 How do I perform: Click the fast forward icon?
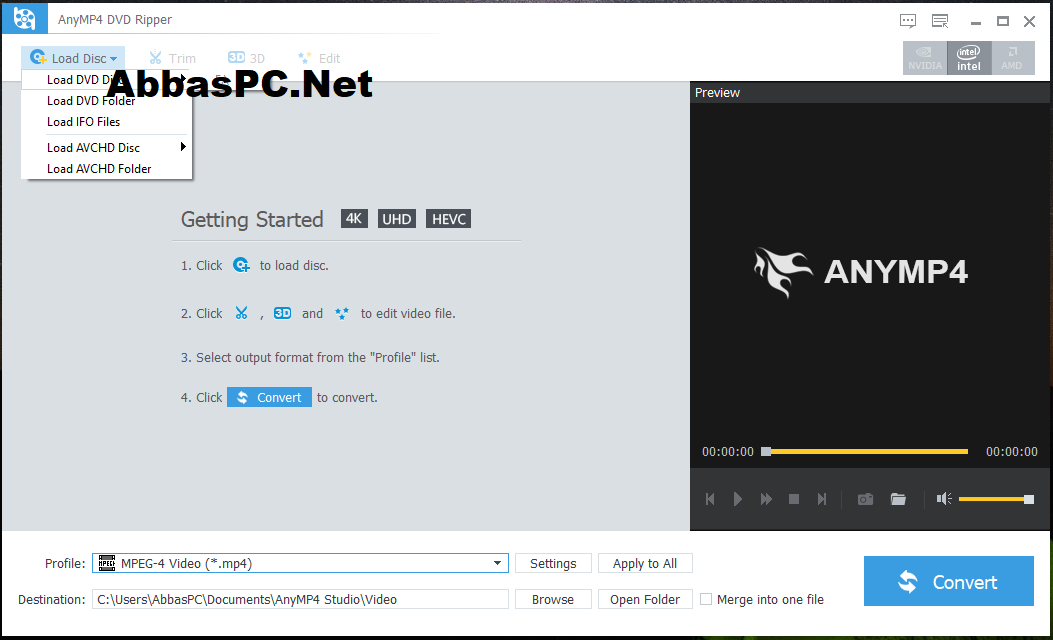766,499
